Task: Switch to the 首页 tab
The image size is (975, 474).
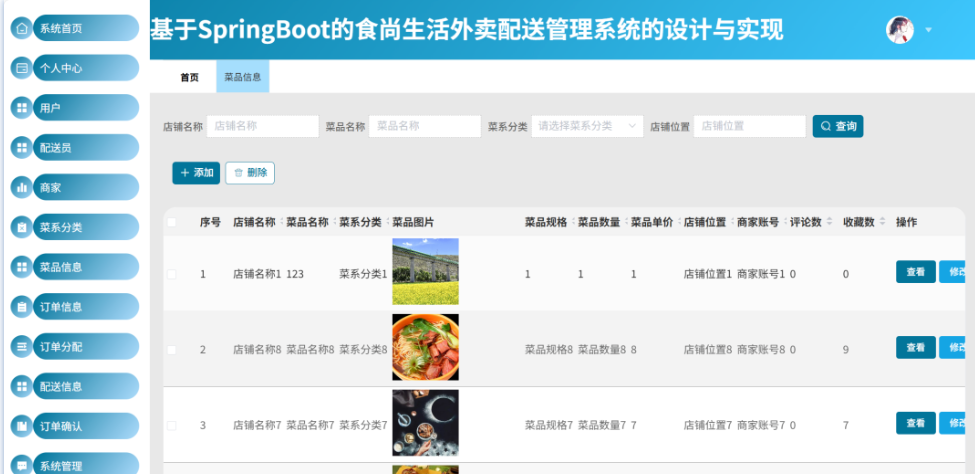Action: click(190, 77)
